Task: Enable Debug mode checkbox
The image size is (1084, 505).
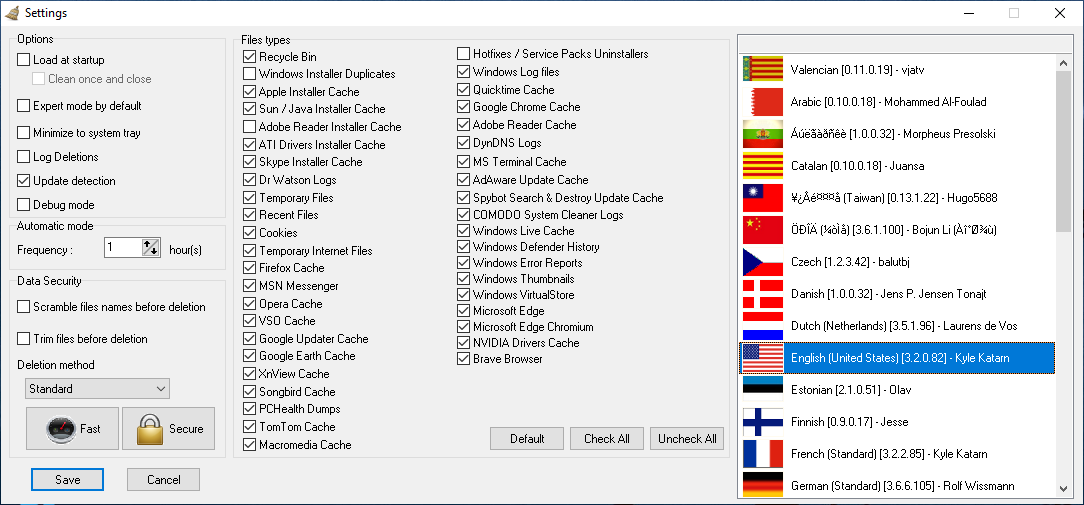Action: (24, 205)
